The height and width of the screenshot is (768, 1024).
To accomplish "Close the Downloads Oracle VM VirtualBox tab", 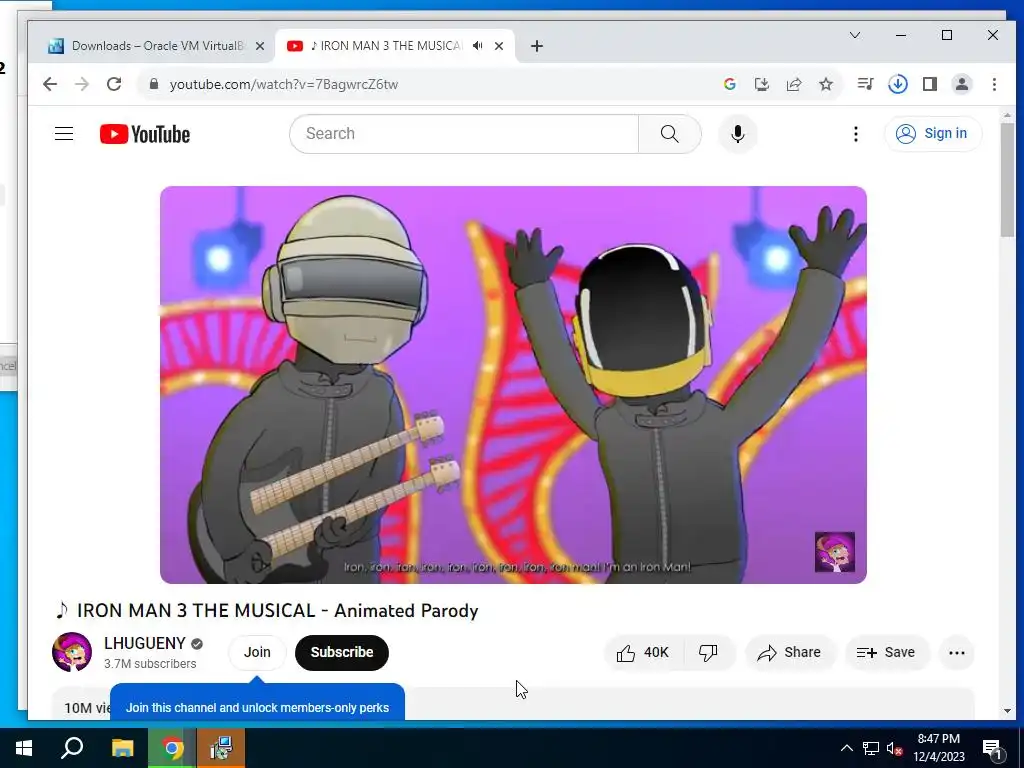I will 260,46.
